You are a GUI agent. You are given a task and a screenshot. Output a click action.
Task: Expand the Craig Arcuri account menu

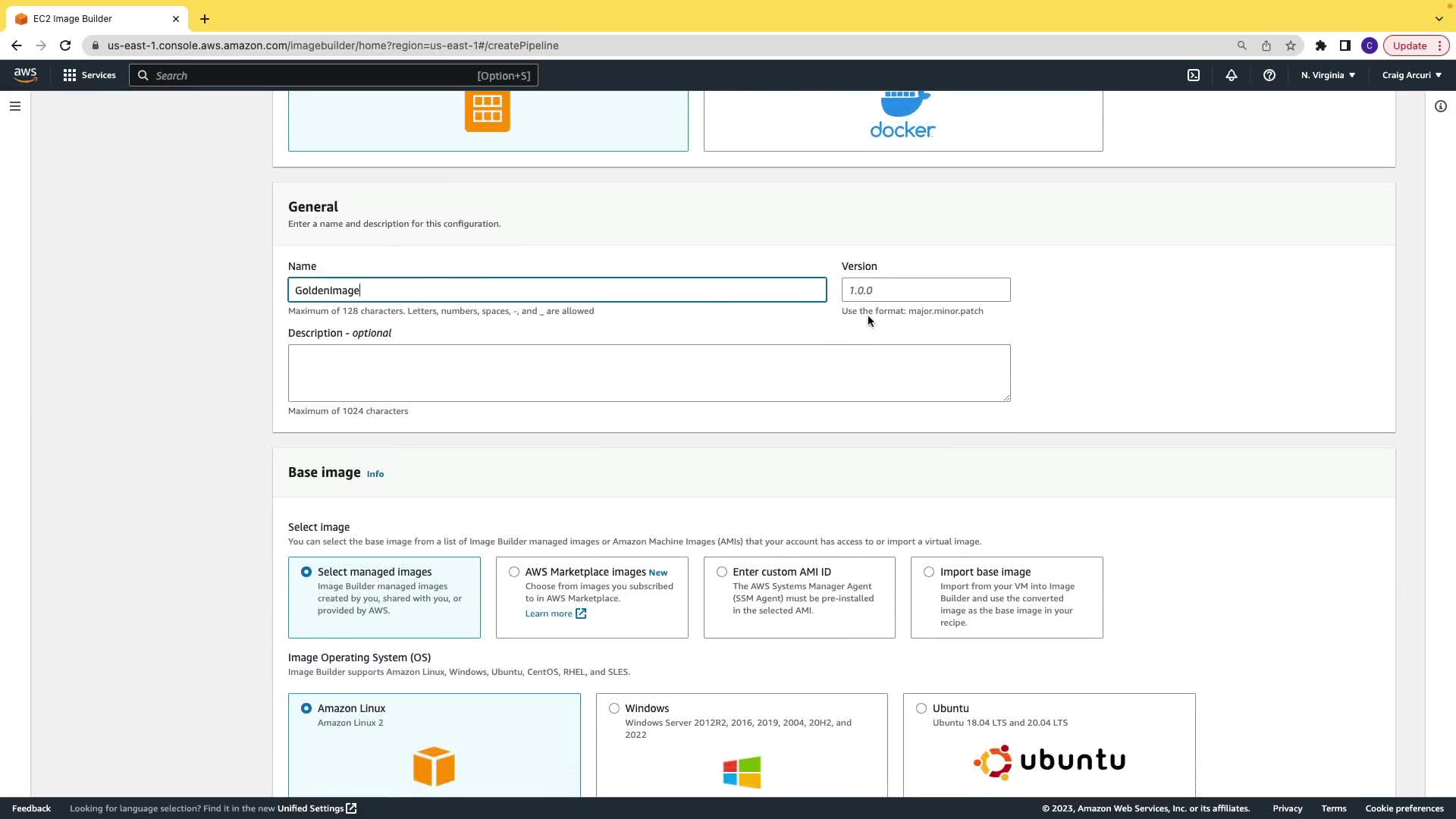point(1411,75)
